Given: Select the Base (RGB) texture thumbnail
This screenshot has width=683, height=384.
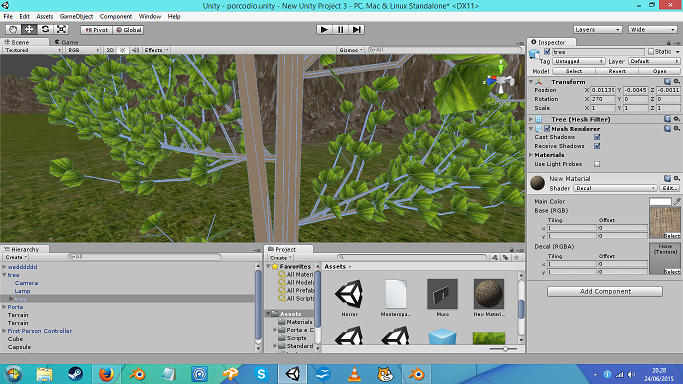Looking at the screenshot, I should (665, 222).
